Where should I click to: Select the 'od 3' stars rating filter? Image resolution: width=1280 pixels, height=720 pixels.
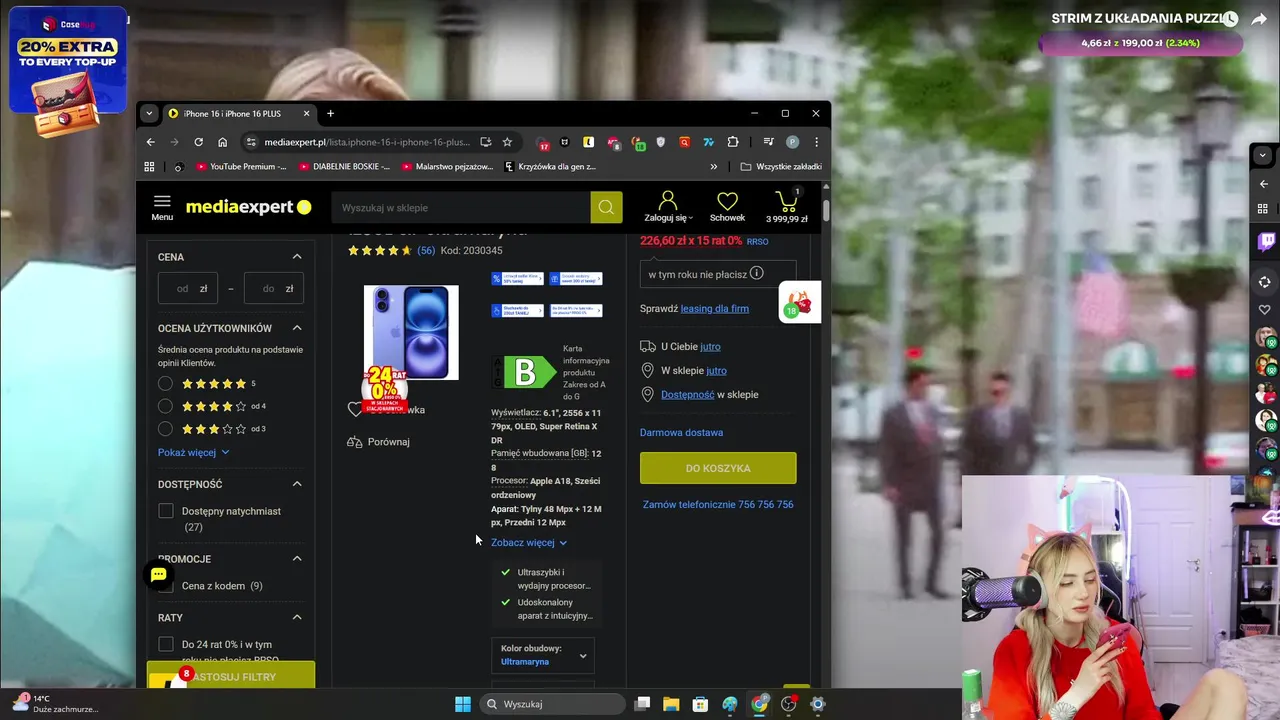click(166, 429)
